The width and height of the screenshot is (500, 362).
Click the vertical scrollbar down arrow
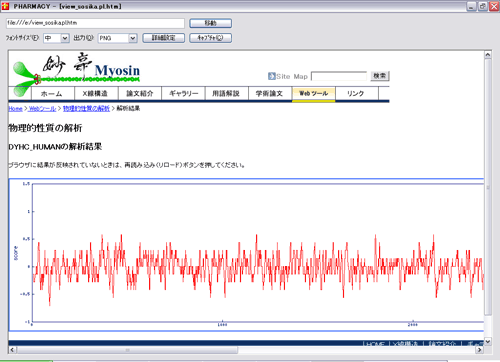pos(488,342)
